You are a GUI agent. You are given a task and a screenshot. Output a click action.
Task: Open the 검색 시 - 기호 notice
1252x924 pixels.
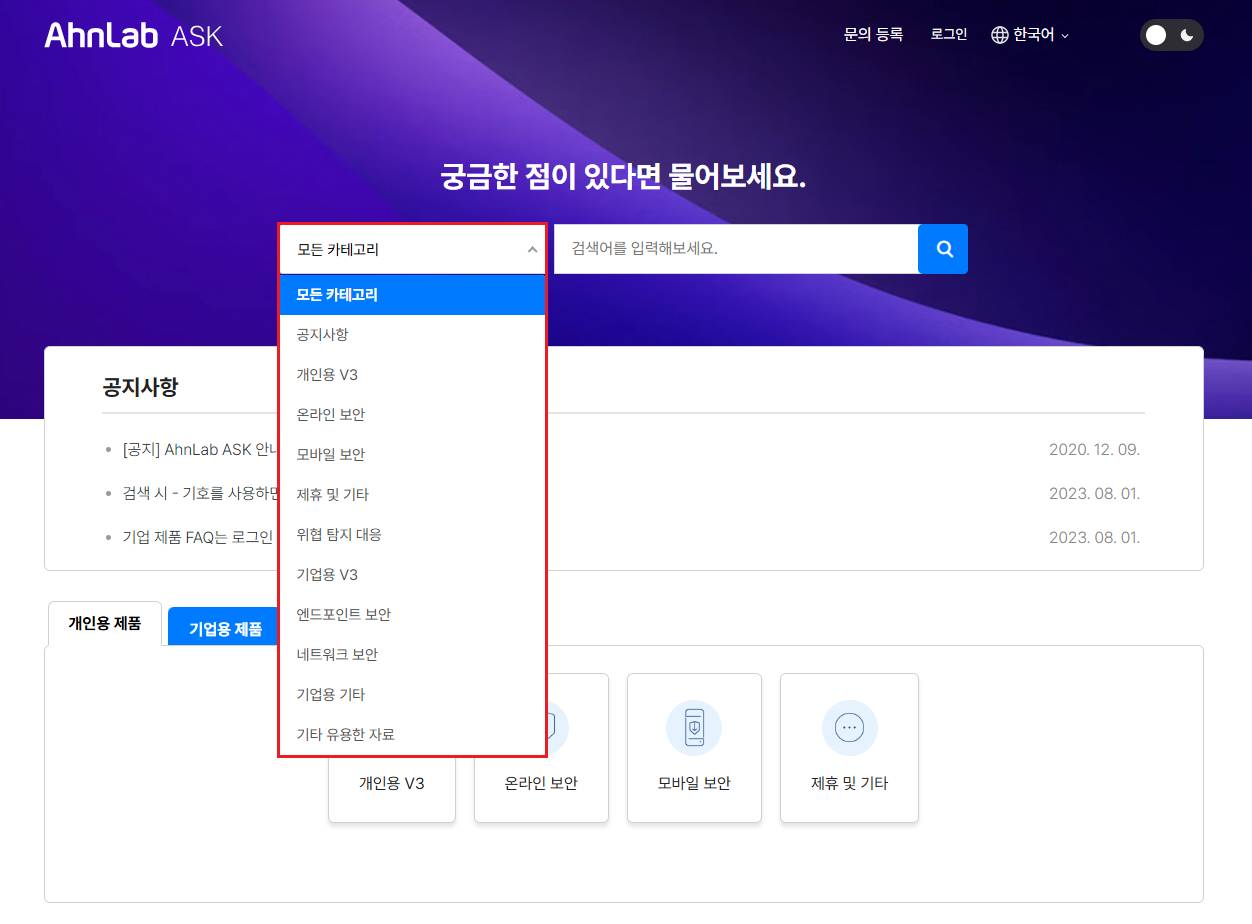pos(200,494)
